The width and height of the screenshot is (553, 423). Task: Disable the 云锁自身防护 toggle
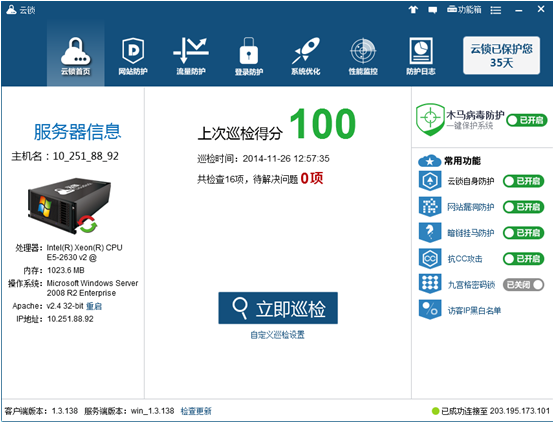523,181
